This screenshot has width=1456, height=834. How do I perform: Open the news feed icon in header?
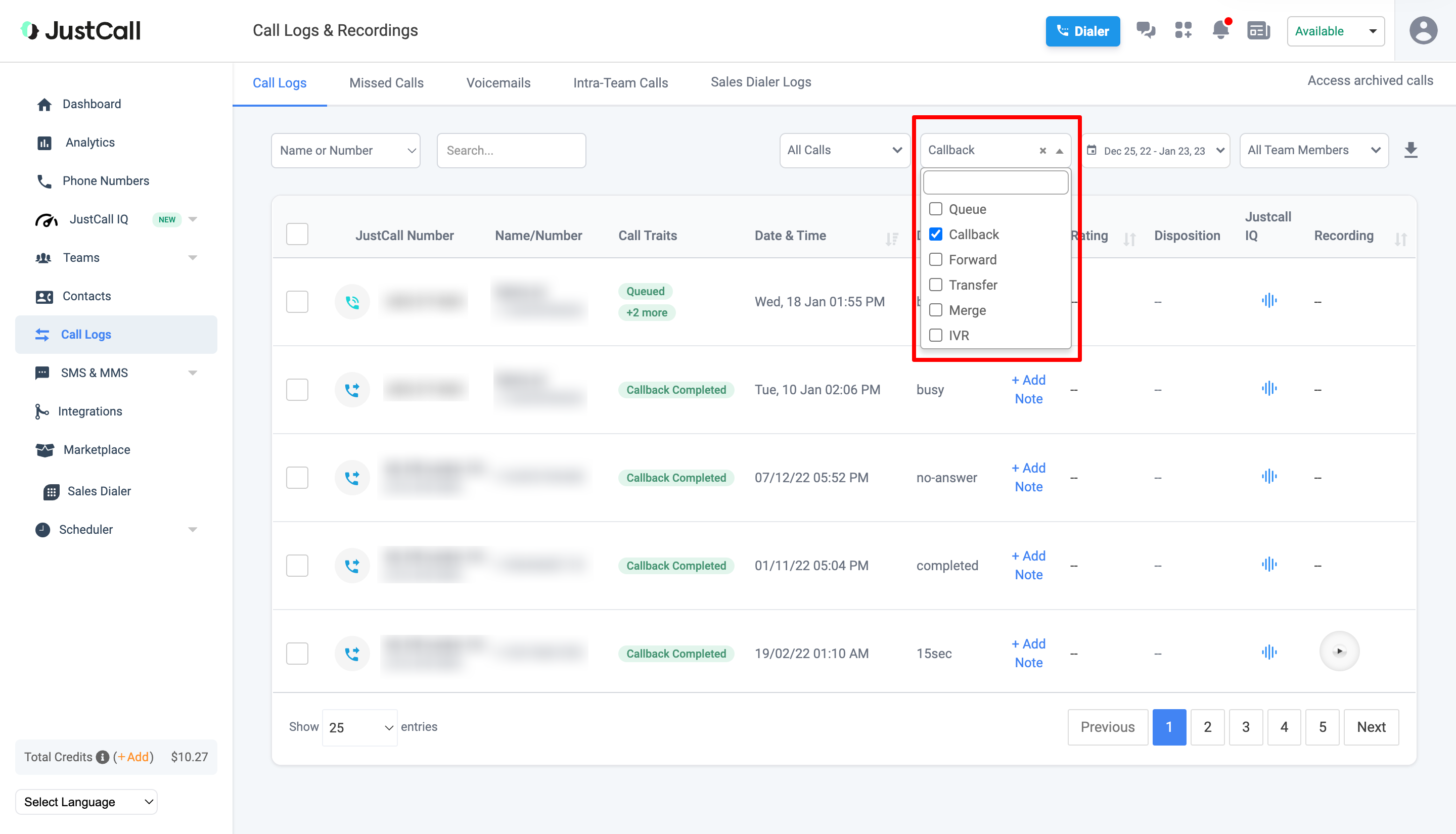[1258, 30]
